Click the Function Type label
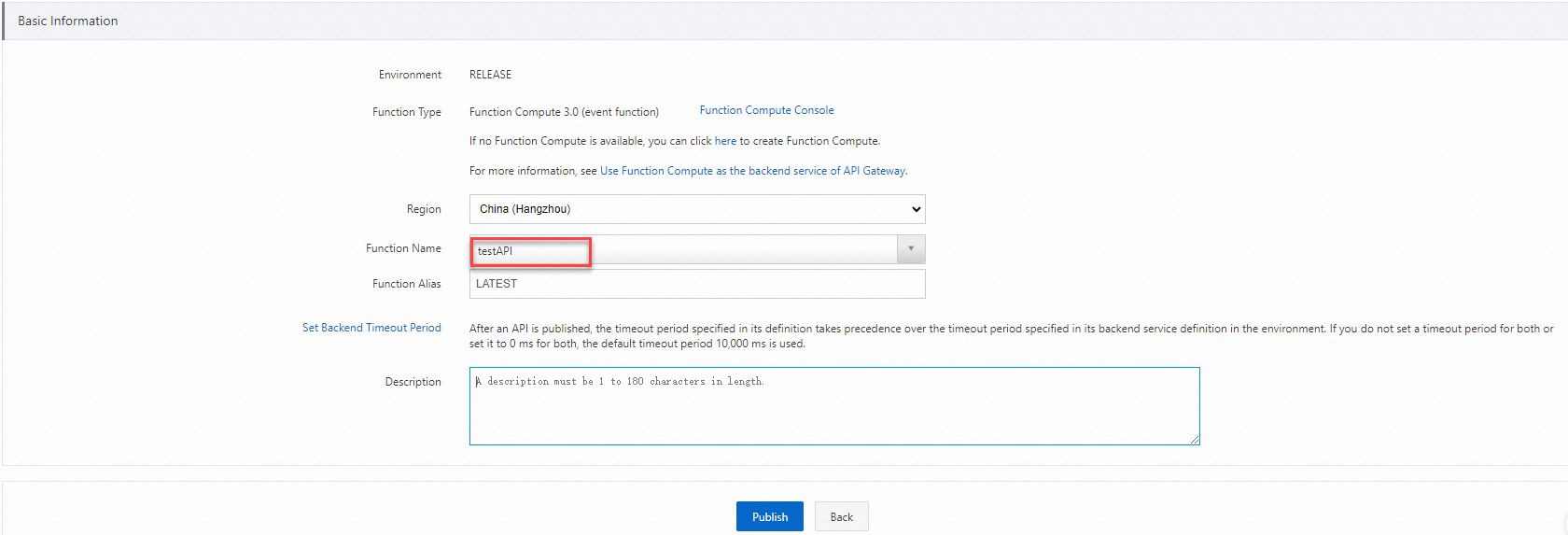 click(x=406, y=112)
